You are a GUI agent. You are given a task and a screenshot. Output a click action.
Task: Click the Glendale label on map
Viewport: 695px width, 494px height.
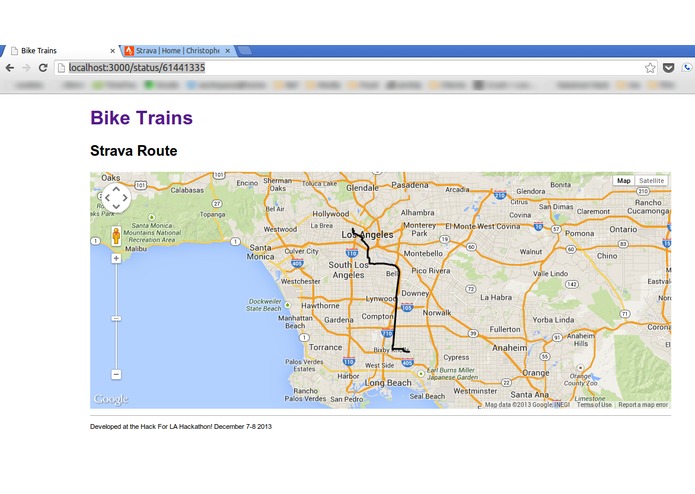pos(363,188)
